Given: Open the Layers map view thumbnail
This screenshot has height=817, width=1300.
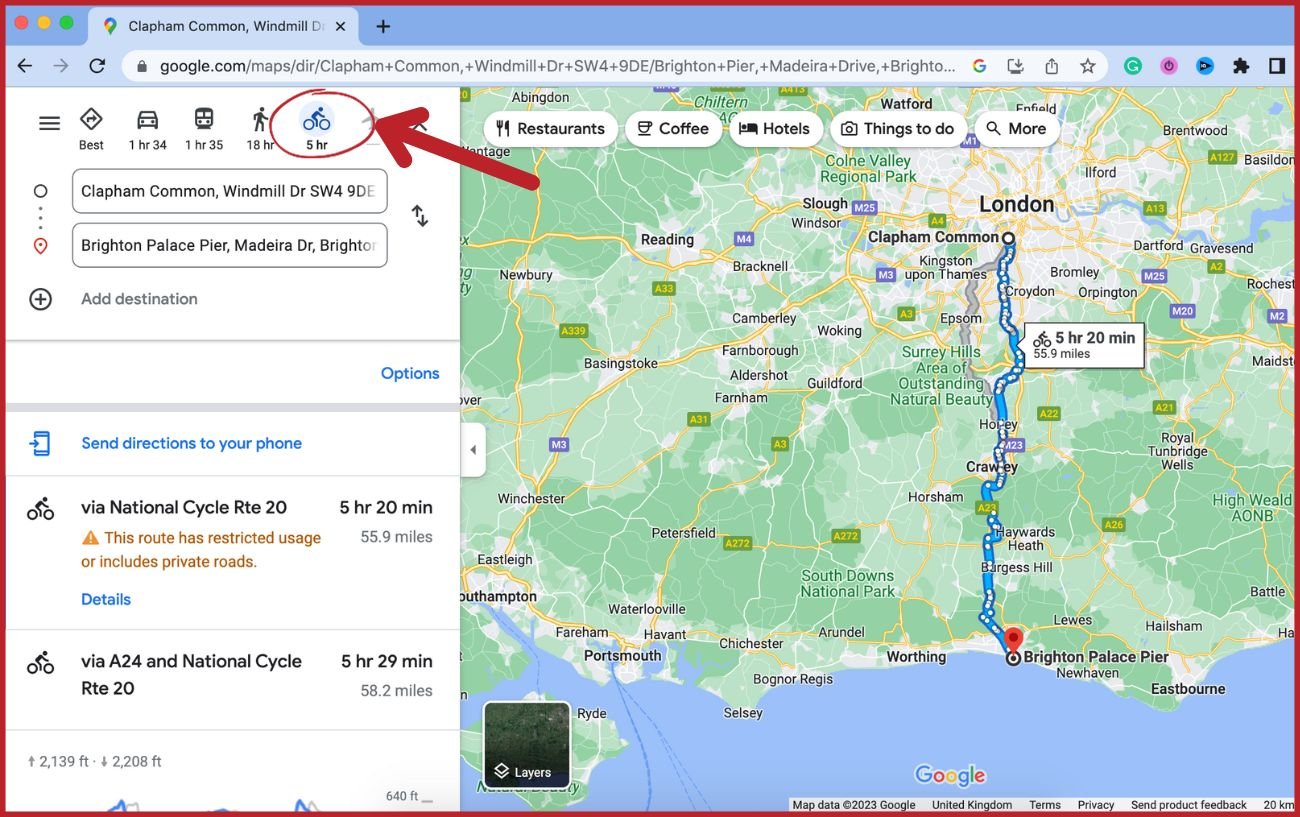Looking at the screenshot, I should click(x=527, y=745).
